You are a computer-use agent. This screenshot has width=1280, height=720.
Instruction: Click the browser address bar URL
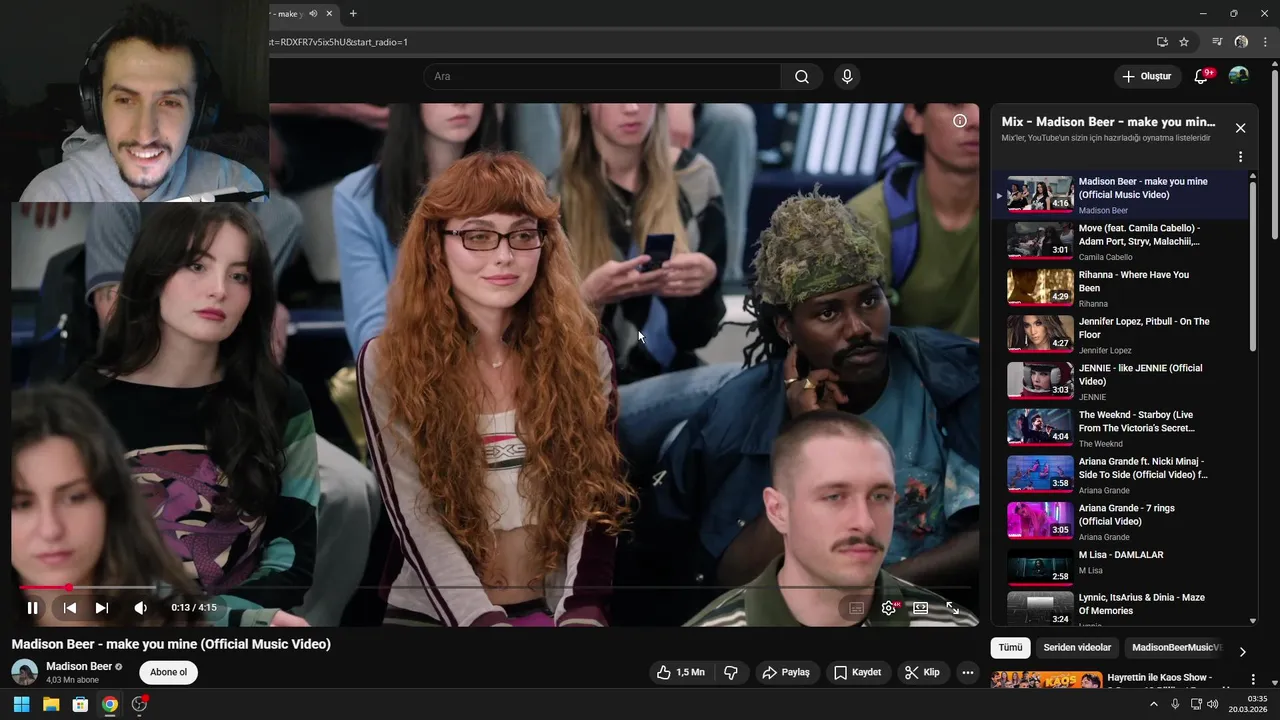pyautogui.click(x=338, y=42)
